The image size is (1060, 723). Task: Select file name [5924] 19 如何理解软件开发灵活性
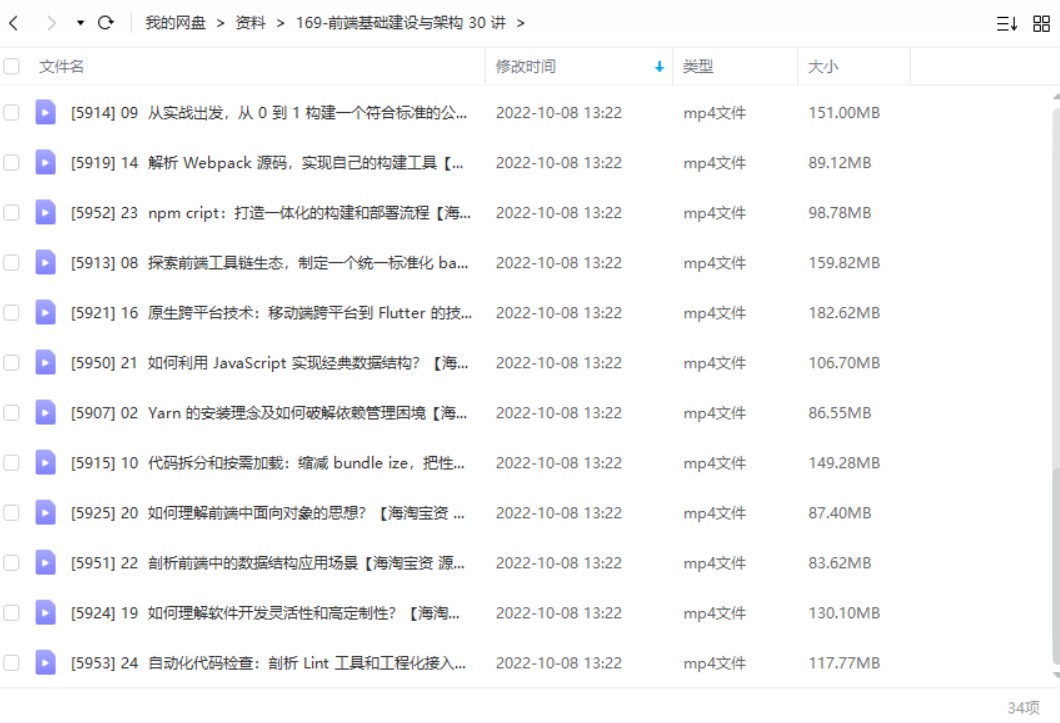pos(265,613)
